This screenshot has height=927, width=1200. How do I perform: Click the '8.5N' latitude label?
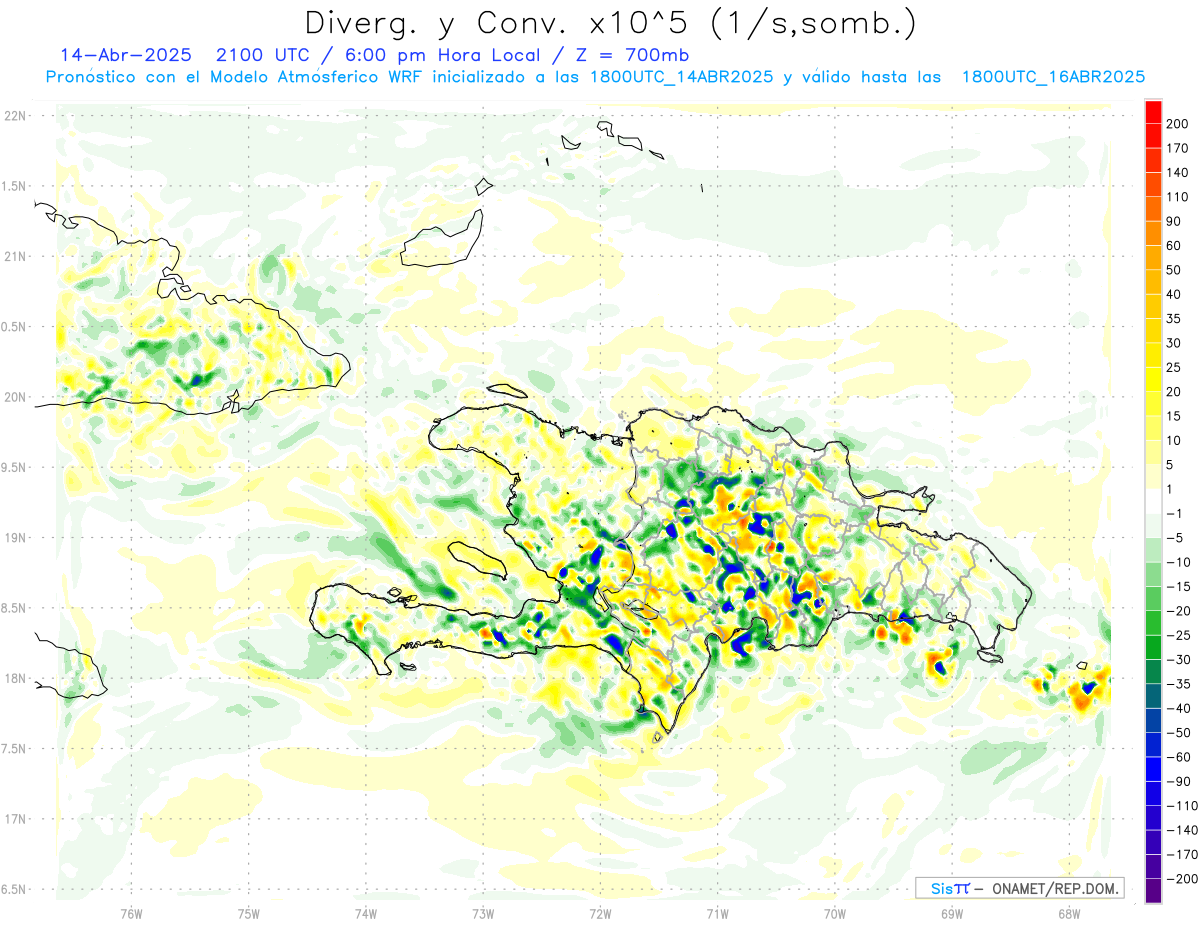tap(14, 608)
